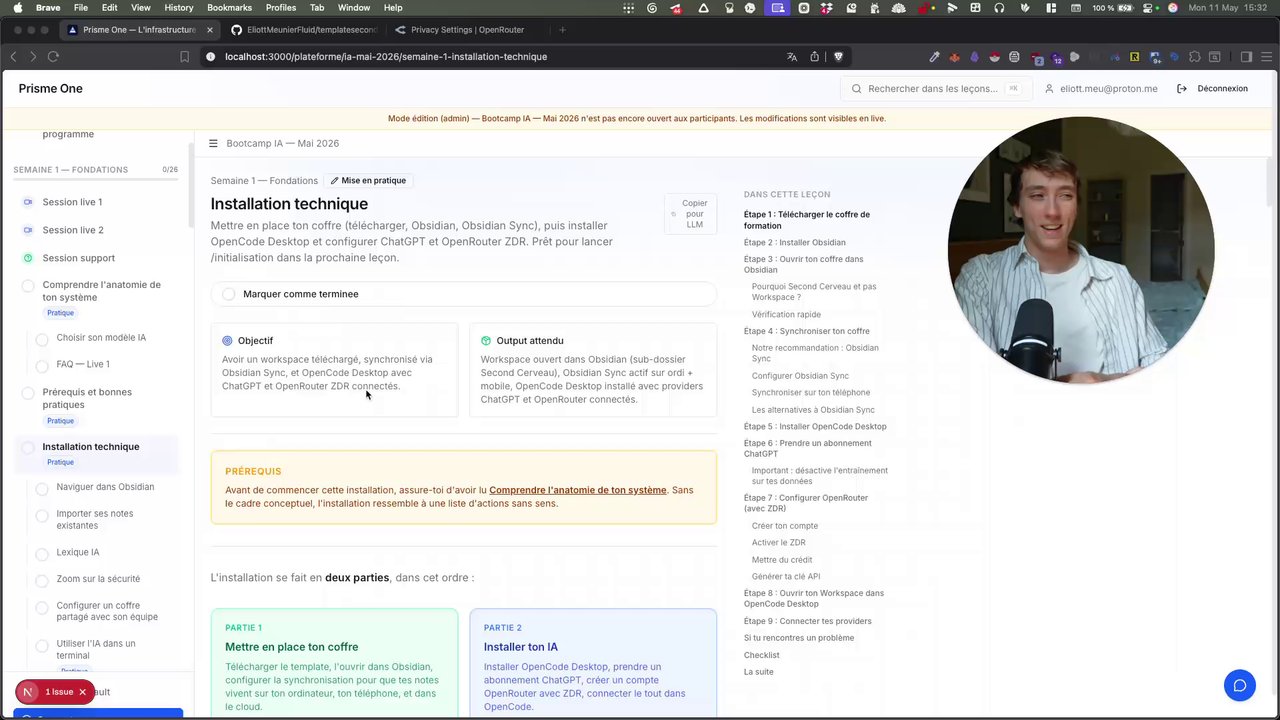The width and height of the screenshot is (1280, 720).
Task: Click the Semaine 1 — Fondations section header in sidebar
Action: 71,170
